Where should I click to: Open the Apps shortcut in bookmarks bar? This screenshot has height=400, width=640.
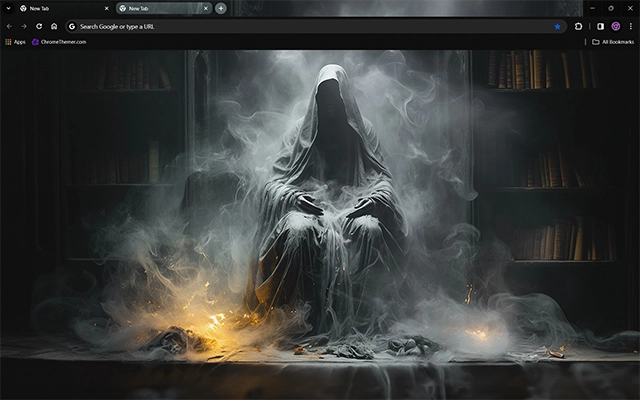[x=15, y=42]
